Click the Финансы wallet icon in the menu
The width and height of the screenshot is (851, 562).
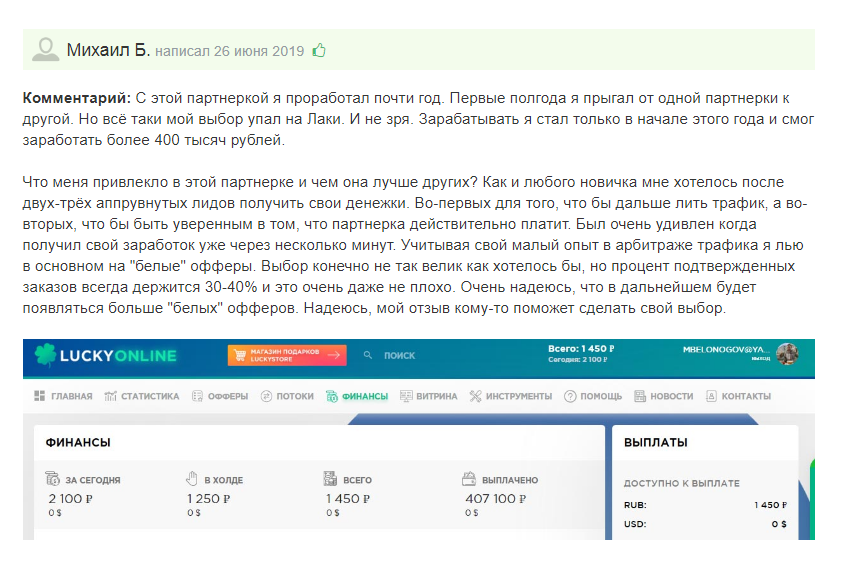click(332, 397)
